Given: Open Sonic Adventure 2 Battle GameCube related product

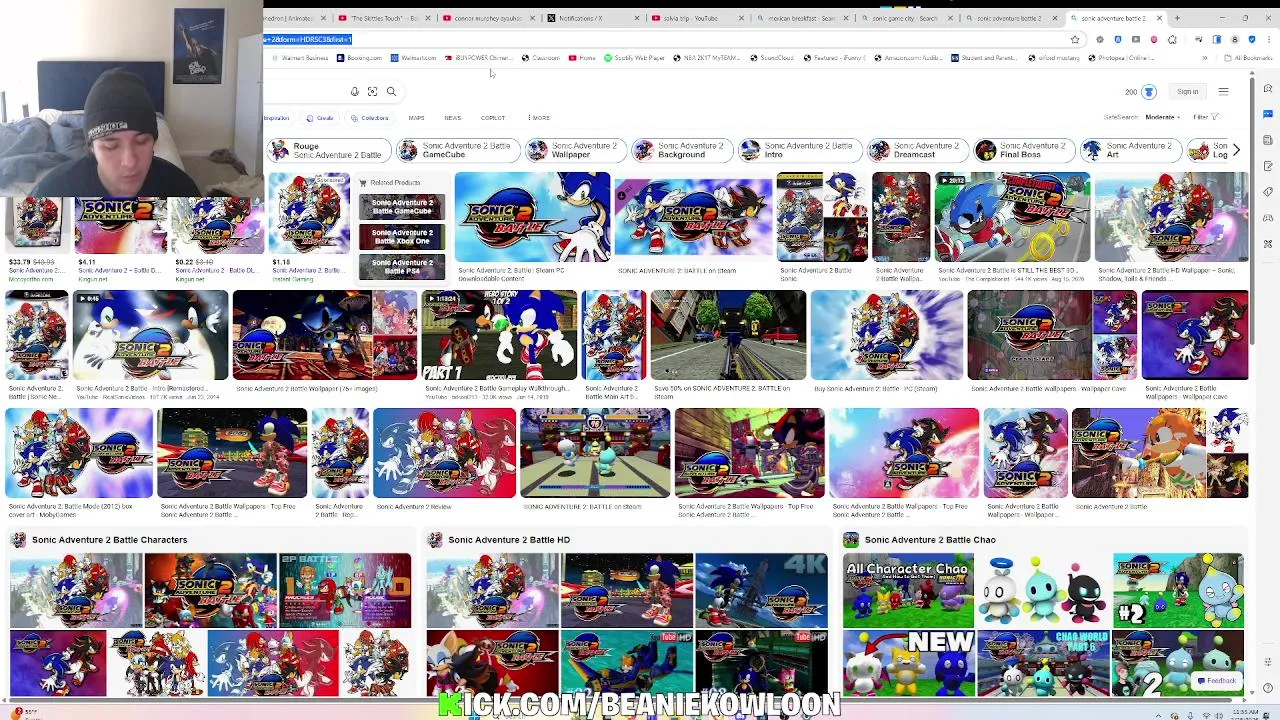Looking at the screenshot, I should [402, 207].
